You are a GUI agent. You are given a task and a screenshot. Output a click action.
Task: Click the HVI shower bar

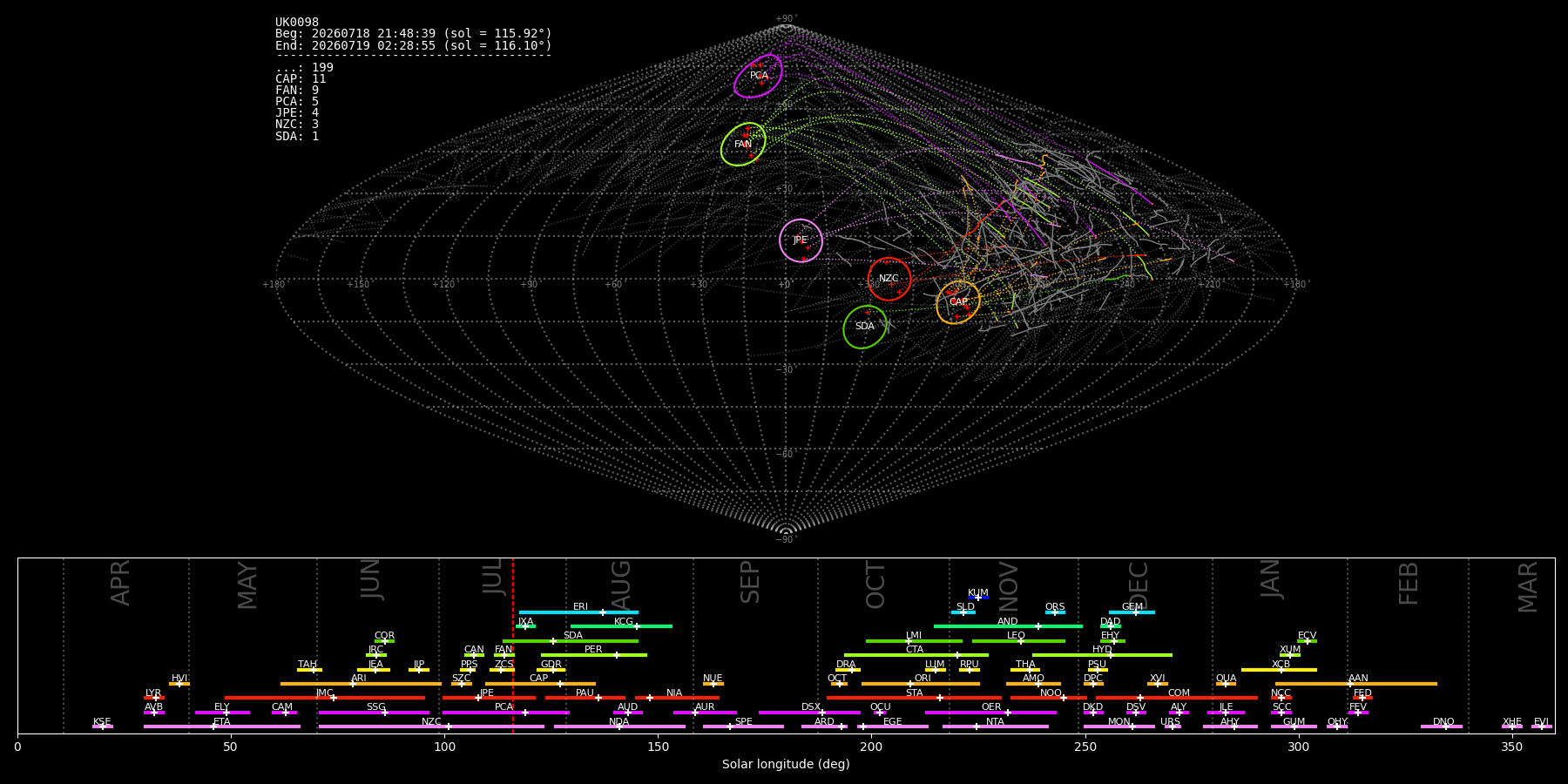pos(179,684)
